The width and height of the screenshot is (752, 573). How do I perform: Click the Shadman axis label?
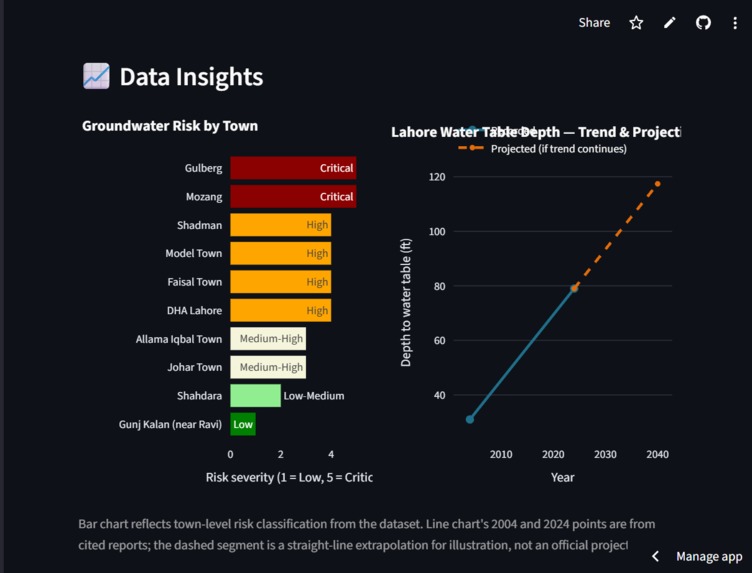(x=200, y=225)
